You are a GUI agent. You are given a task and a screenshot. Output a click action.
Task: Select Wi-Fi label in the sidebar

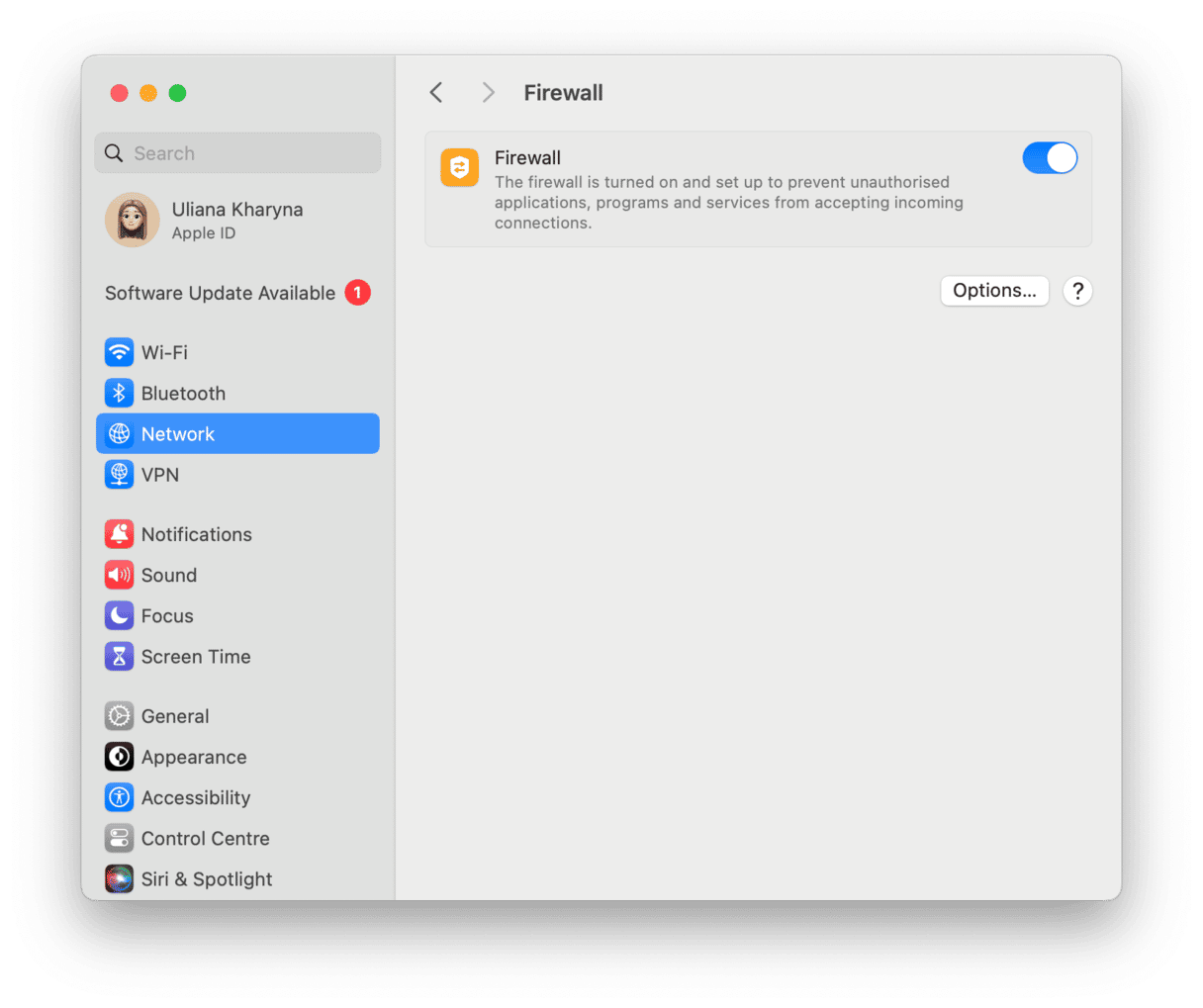pos(164,352)
